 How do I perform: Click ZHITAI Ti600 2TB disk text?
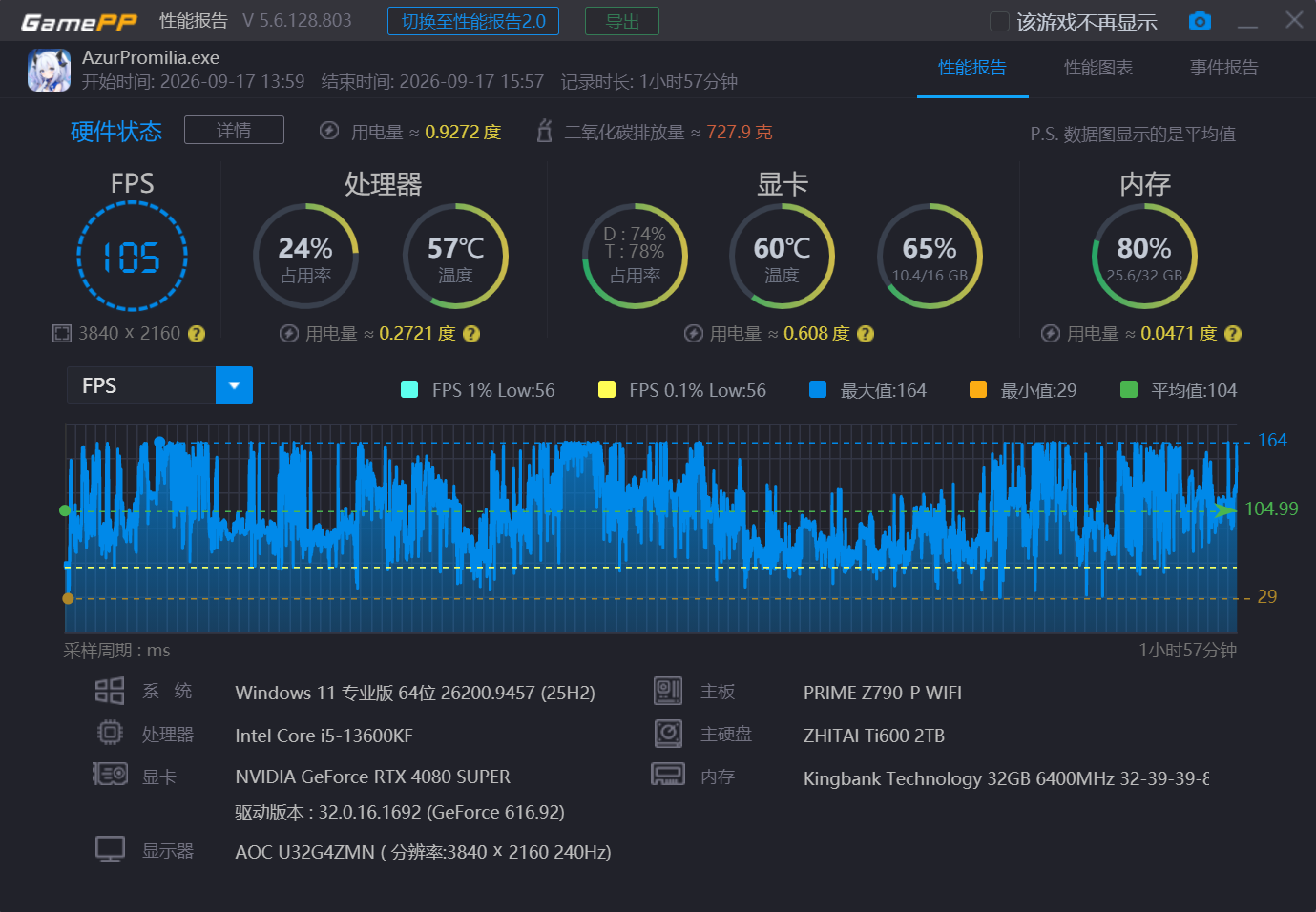click(874, 736)
